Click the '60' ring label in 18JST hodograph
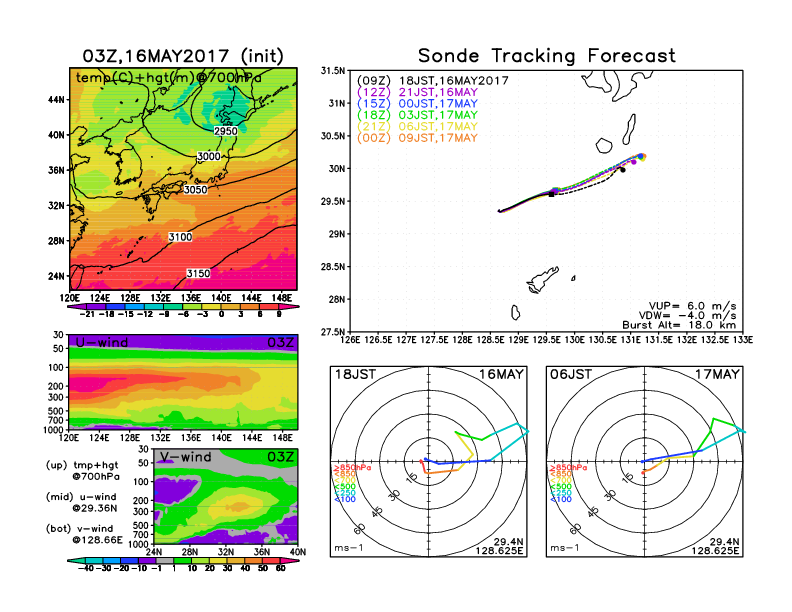This screenshot has height=612, width=792. point(360,529)
